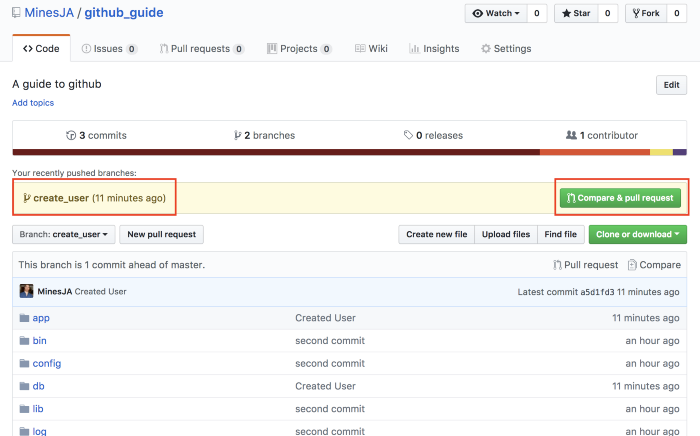Click 'Created User' commit message in app row
700x436 pixels.
325,318
